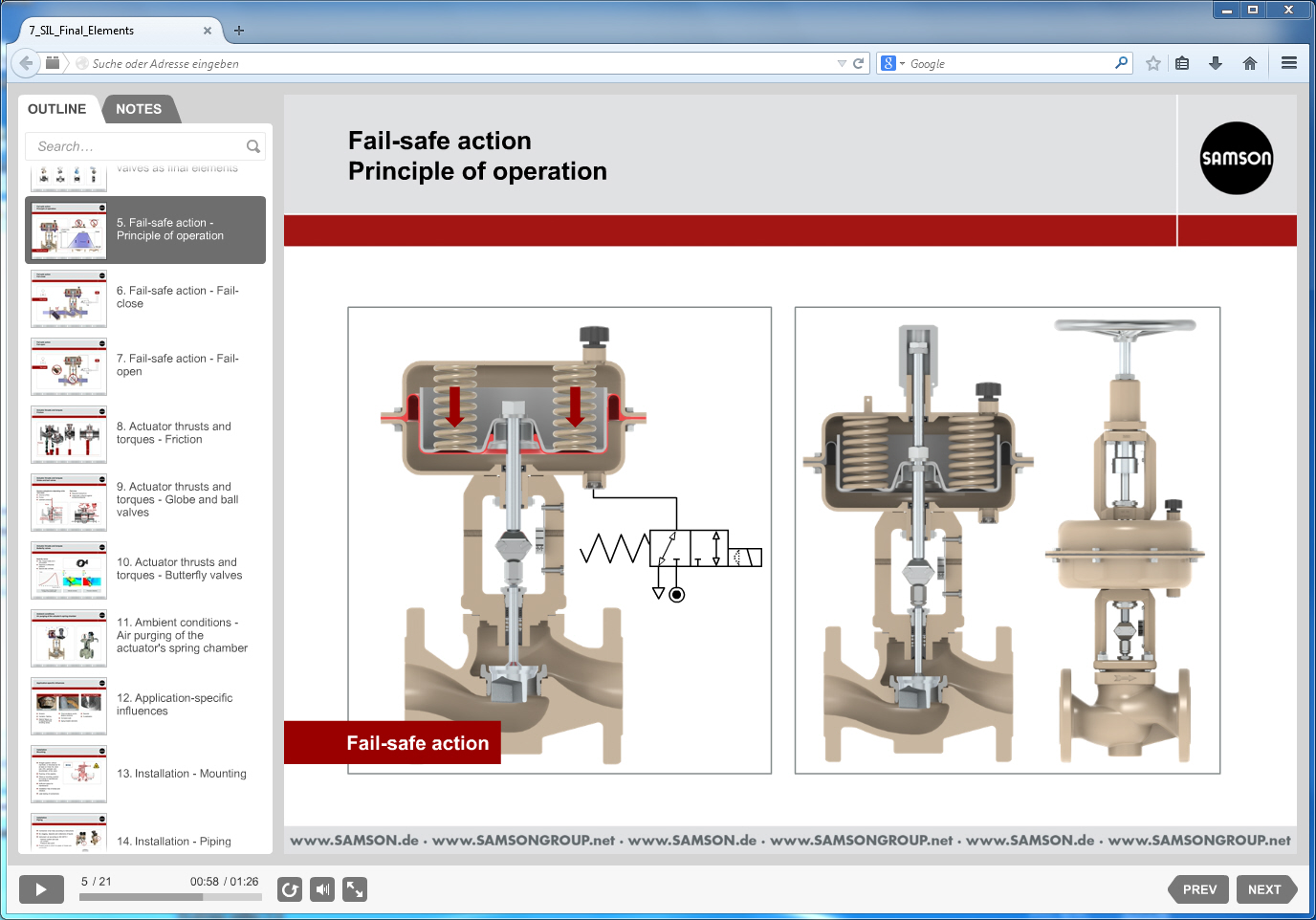Open the Firefox hamburger menu
Viewport: 1316px width, 920px height.
(1289, 63)
